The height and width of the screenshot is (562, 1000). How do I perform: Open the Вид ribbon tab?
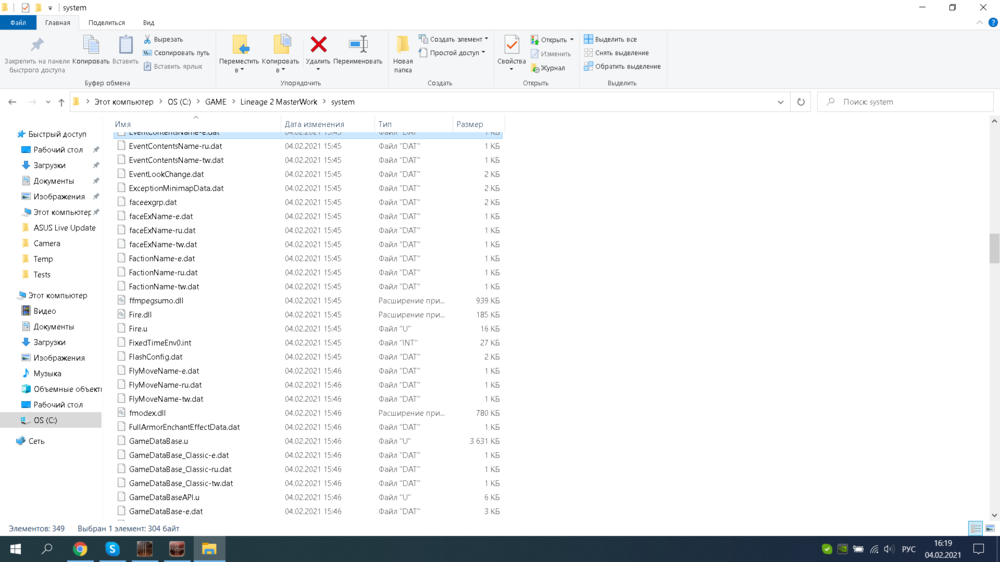[x=148, y=22]
